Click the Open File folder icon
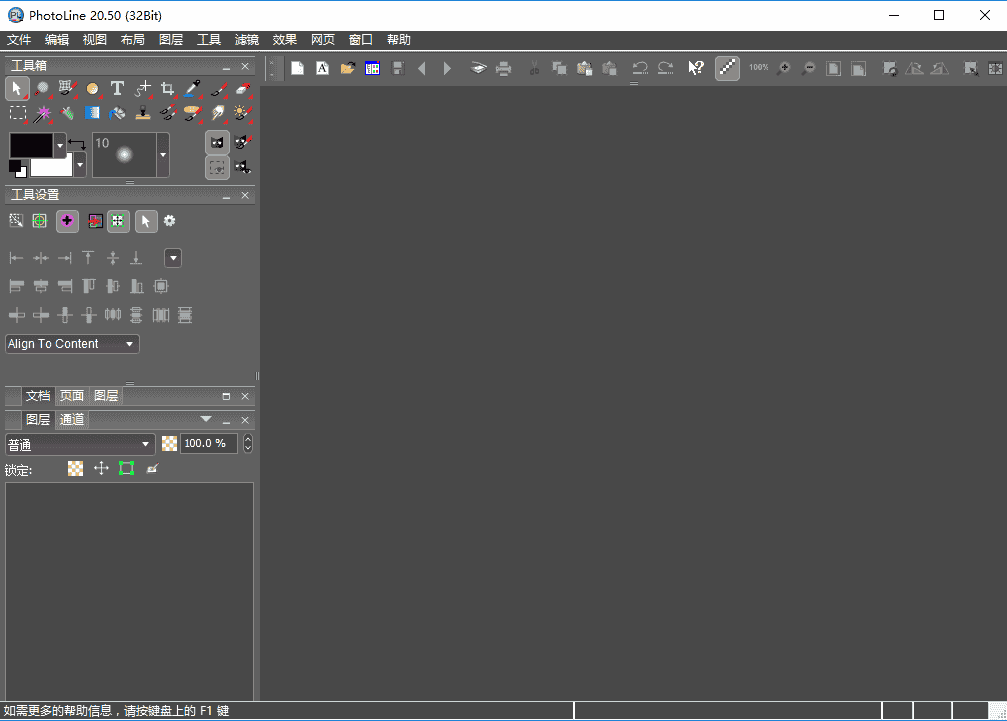Screen dimensions: 1007x721 (x=348, y=68)
